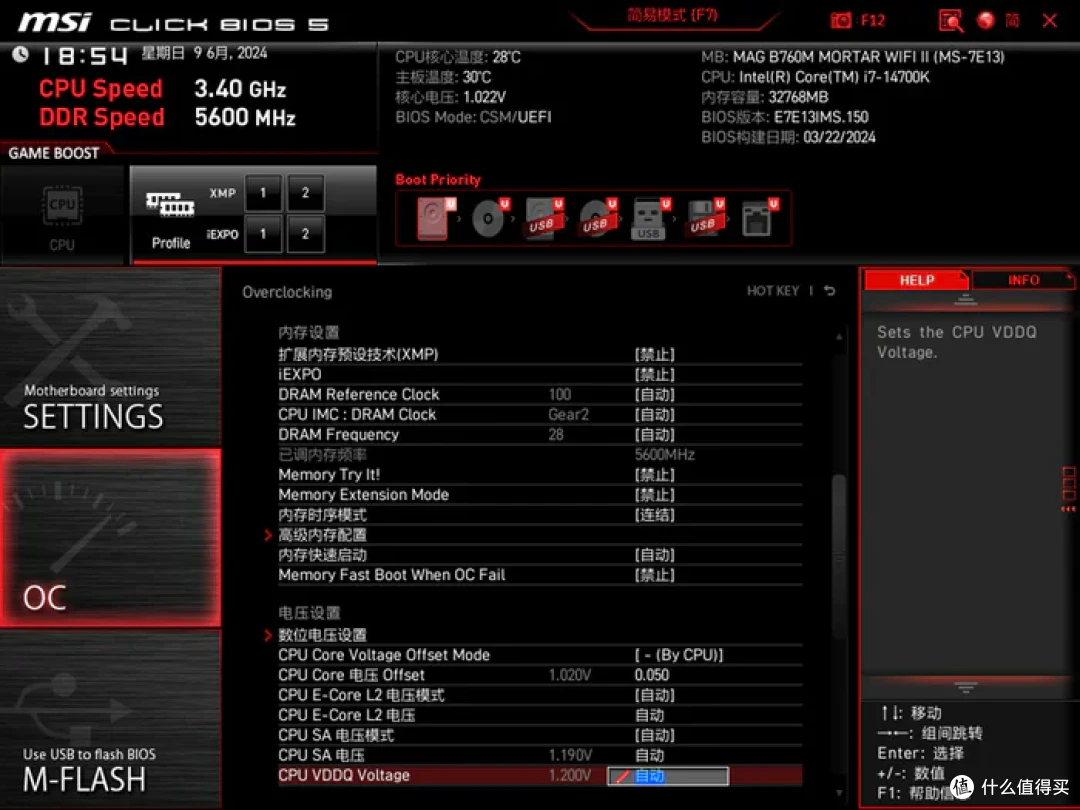Select the hard disk boot device icon
The height and width of the screenshot is (810, 1080).
(435, 218)
